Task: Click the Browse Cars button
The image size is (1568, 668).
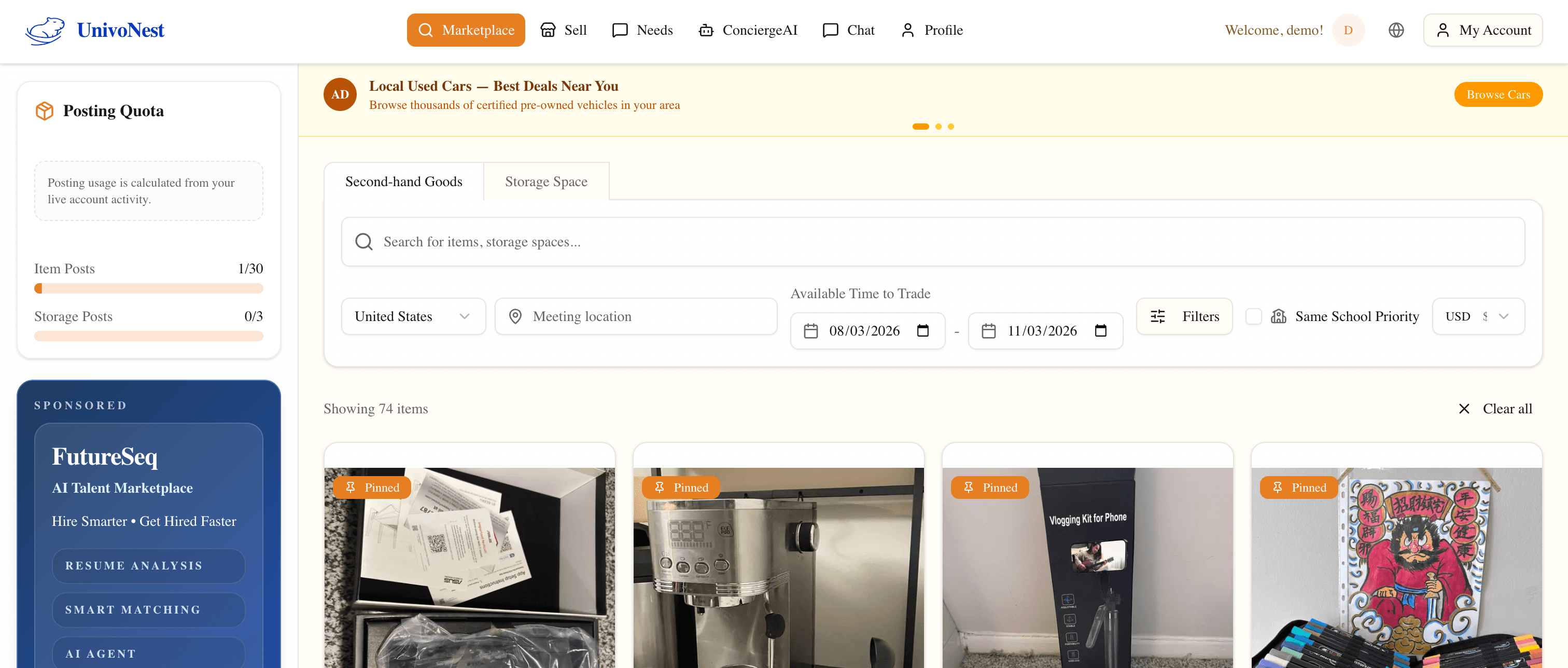Action: pyautogui.click(x=1498, y=94)
